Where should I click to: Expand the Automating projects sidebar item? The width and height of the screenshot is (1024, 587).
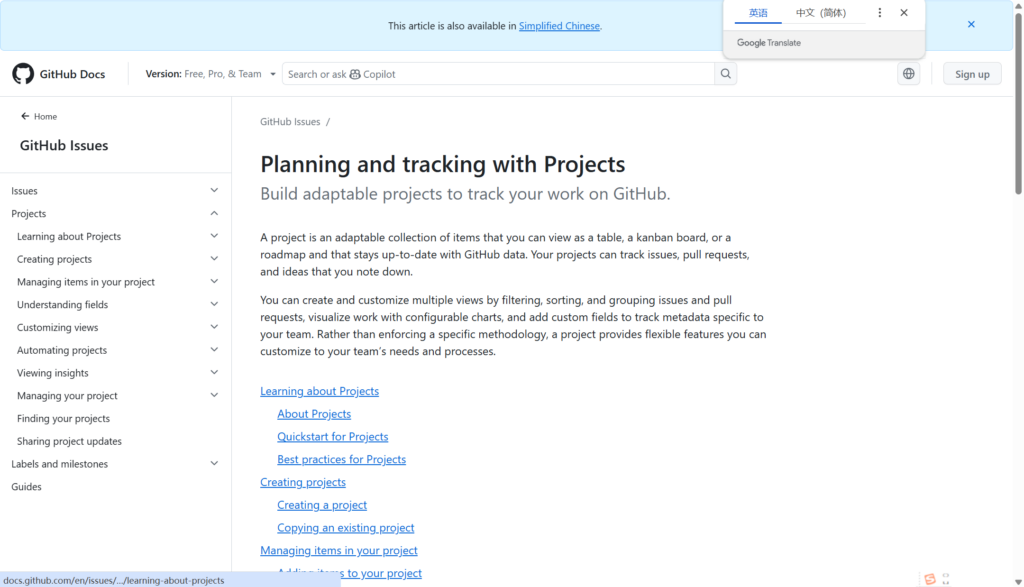tap(214, 350)
